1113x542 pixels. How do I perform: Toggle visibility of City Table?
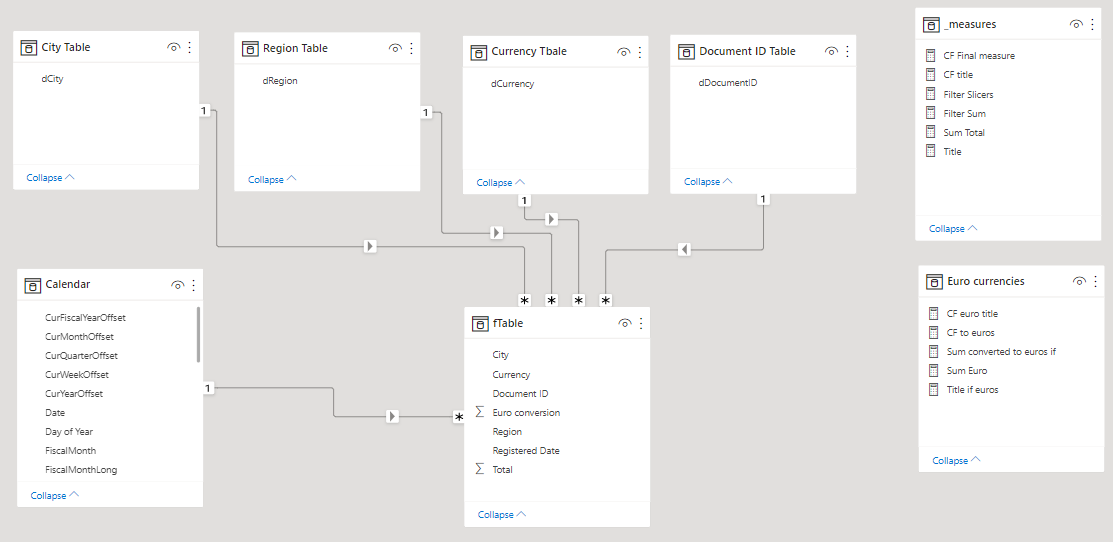coord(173,48)
